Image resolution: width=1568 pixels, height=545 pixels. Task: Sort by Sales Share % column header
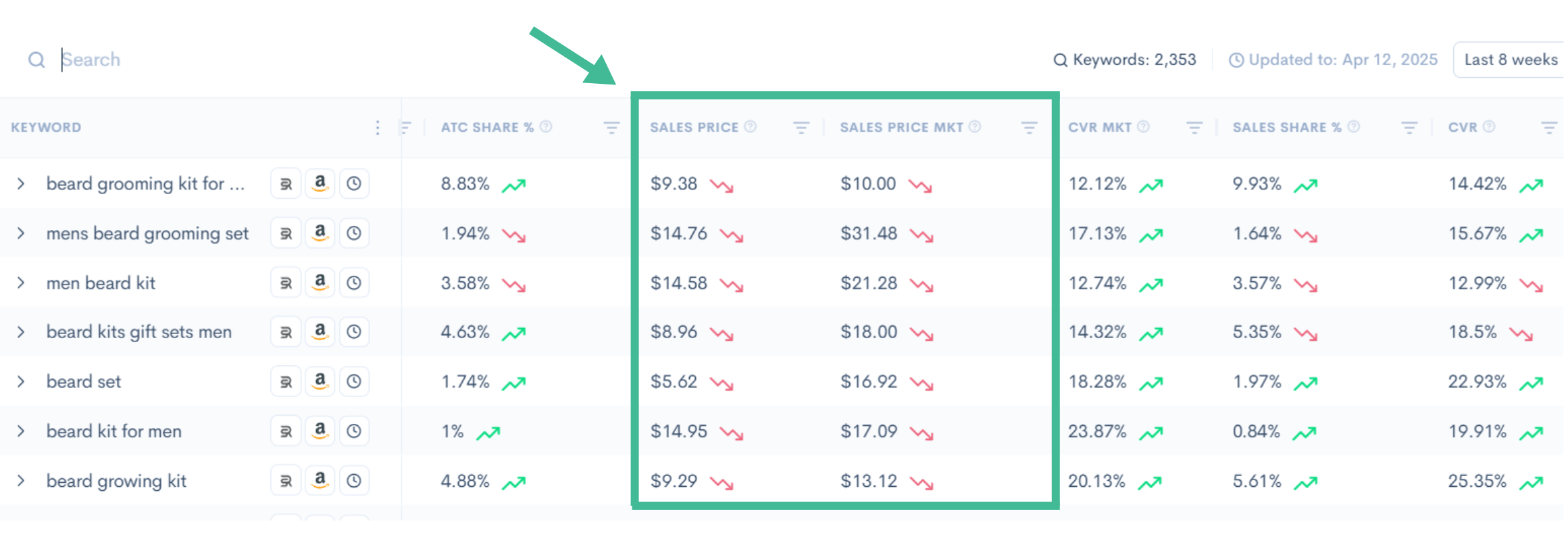coord(1287,127)
